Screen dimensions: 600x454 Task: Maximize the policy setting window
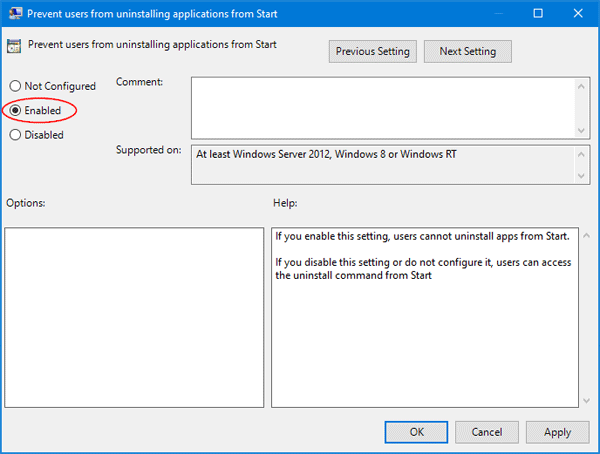pos(538,14)
